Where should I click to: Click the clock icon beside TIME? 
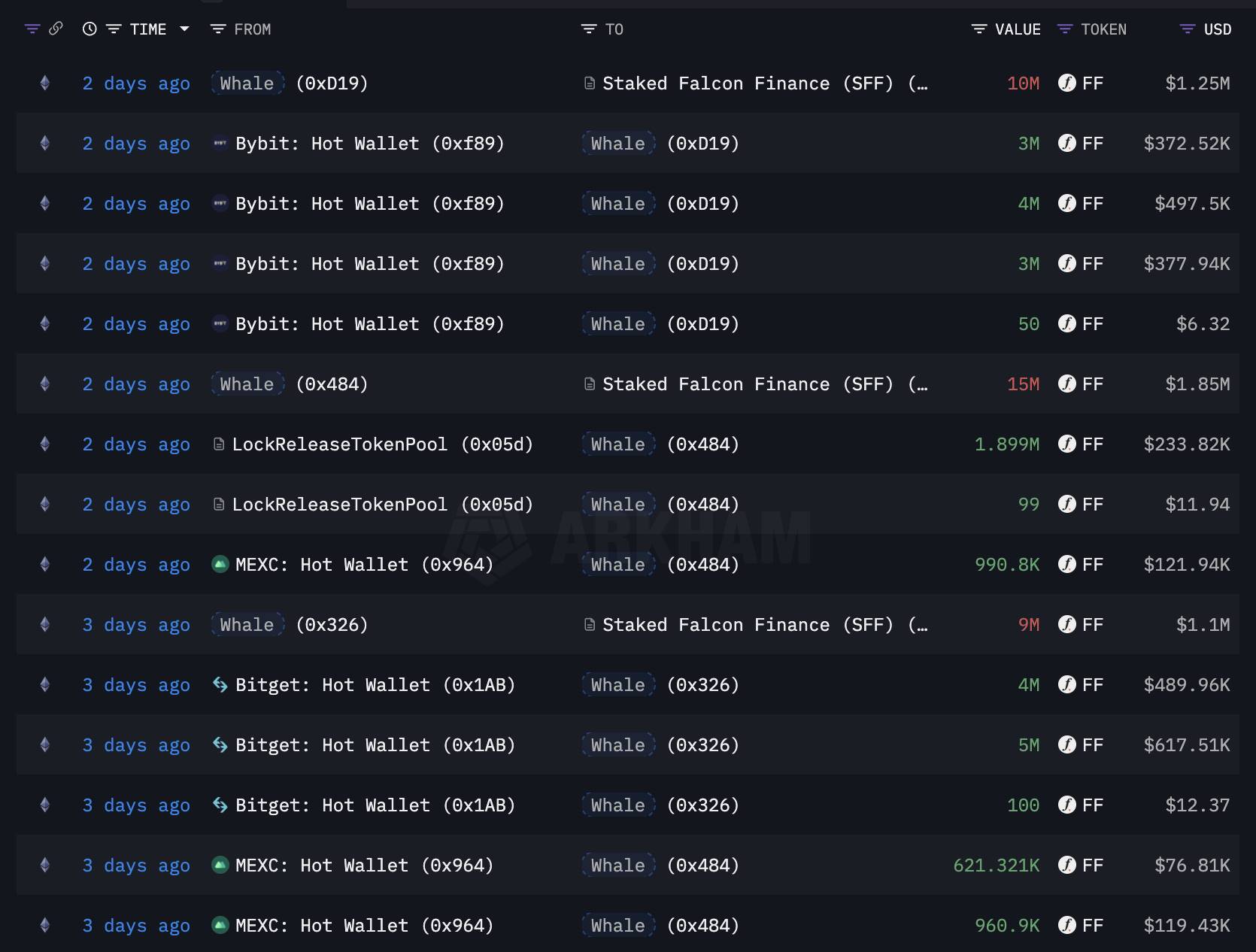point(89,29)
